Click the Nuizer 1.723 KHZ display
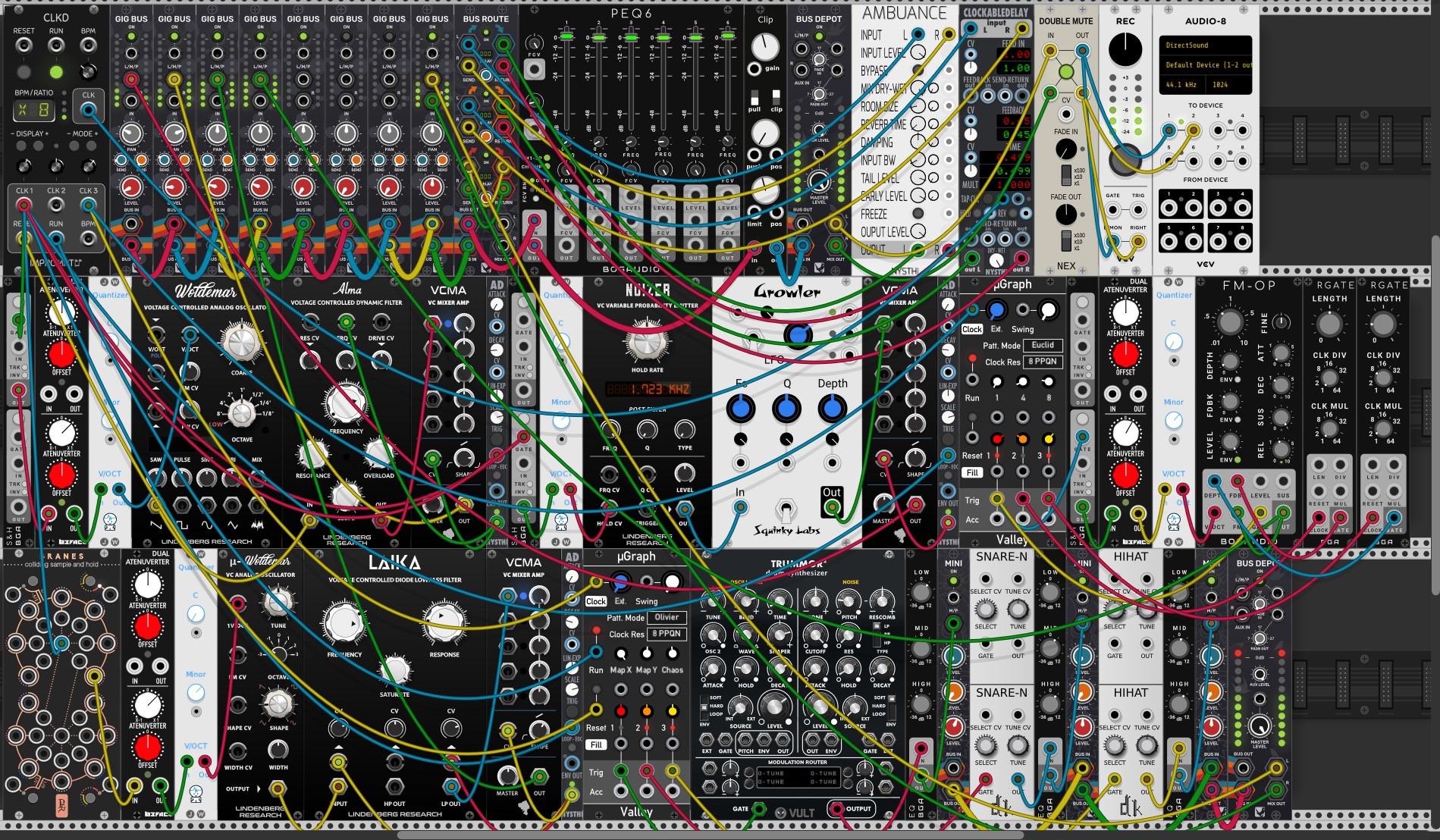The height and width of the screenshot is (840, 1440). pyautogui.click(x=647, y=390)
